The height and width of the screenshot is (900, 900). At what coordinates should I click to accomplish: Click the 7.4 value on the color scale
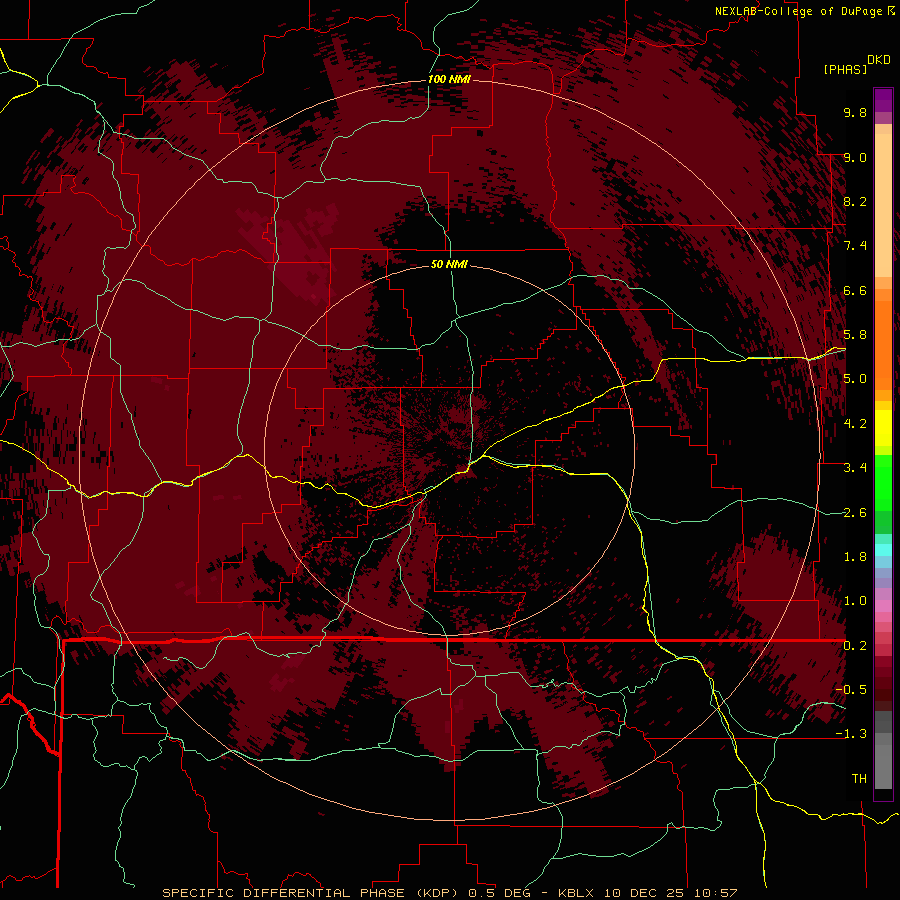point(855,246)
